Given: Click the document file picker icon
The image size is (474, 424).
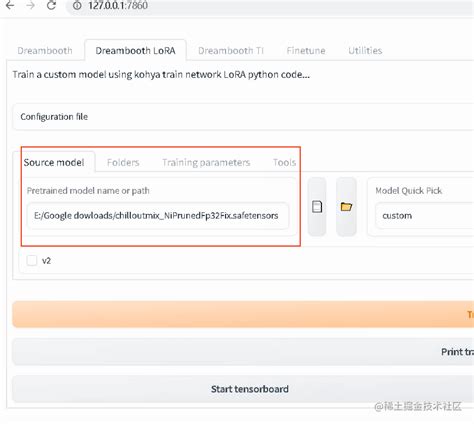Looking at the screenshot, I should tap(317, 207).
